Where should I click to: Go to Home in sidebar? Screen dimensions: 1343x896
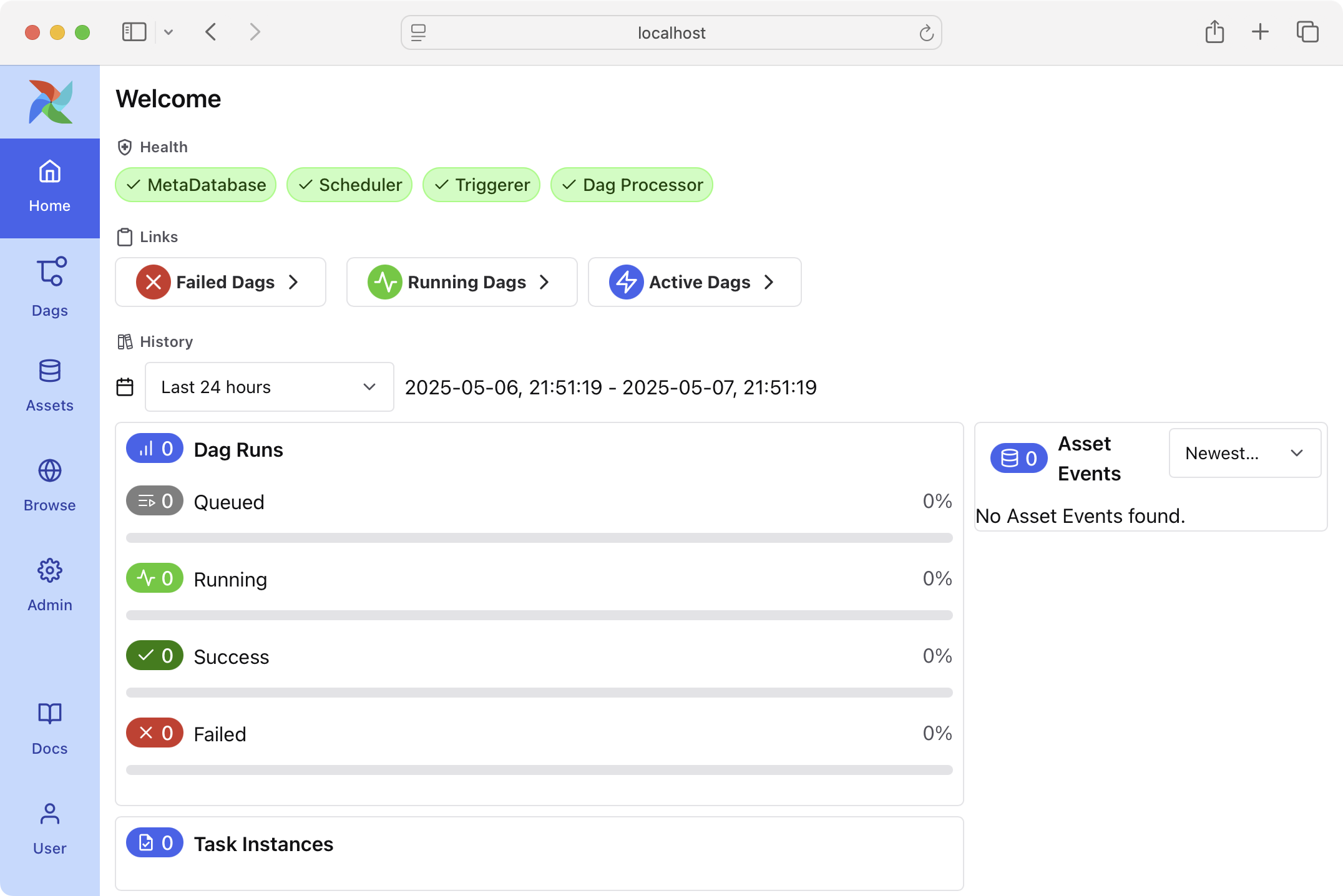50,187
